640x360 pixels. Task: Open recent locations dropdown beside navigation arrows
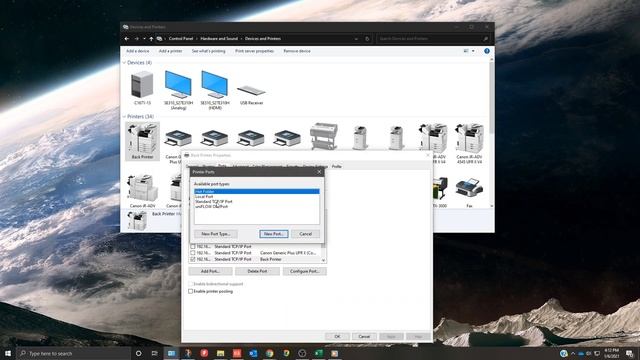tap(144, 39)
